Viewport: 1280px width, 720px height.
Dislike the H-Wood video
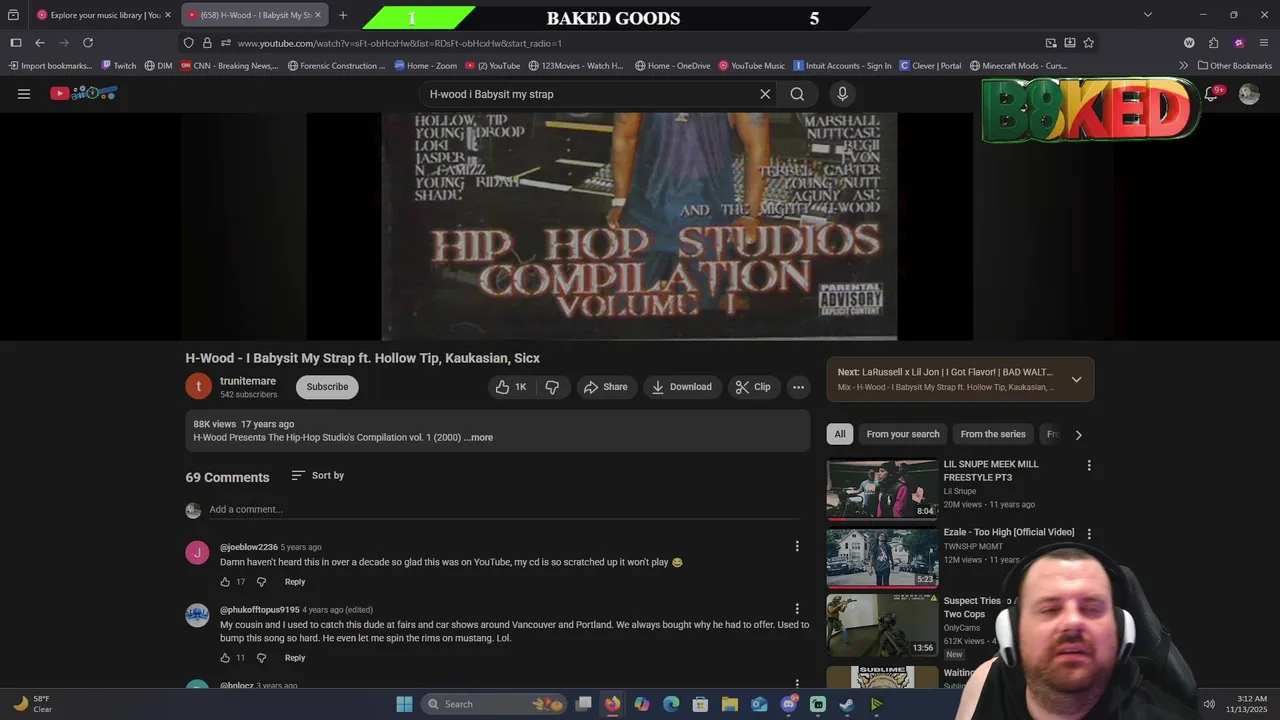(x=552, y=387)
